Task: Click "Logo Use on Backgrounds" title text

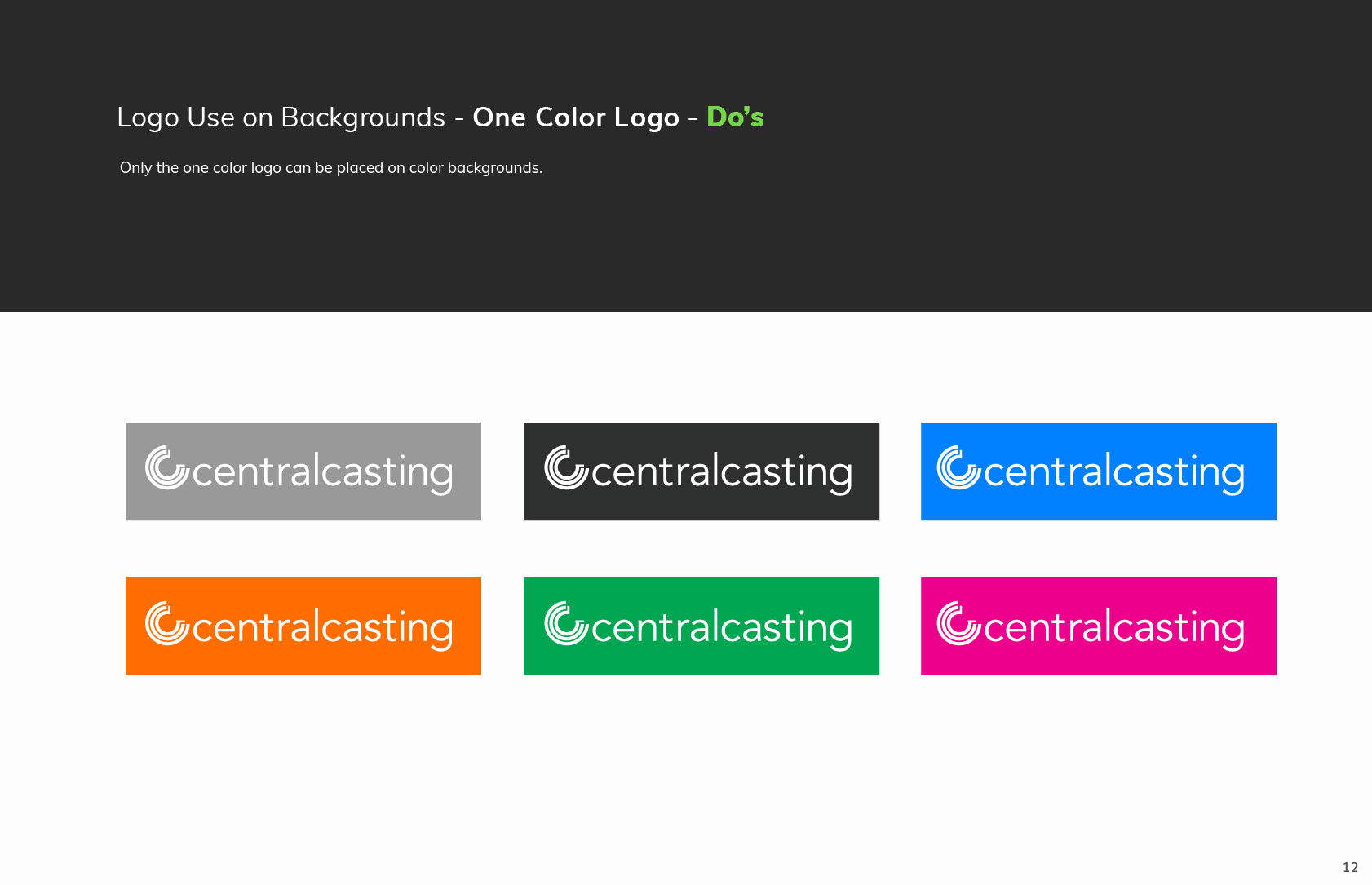Action: point(281,117)
